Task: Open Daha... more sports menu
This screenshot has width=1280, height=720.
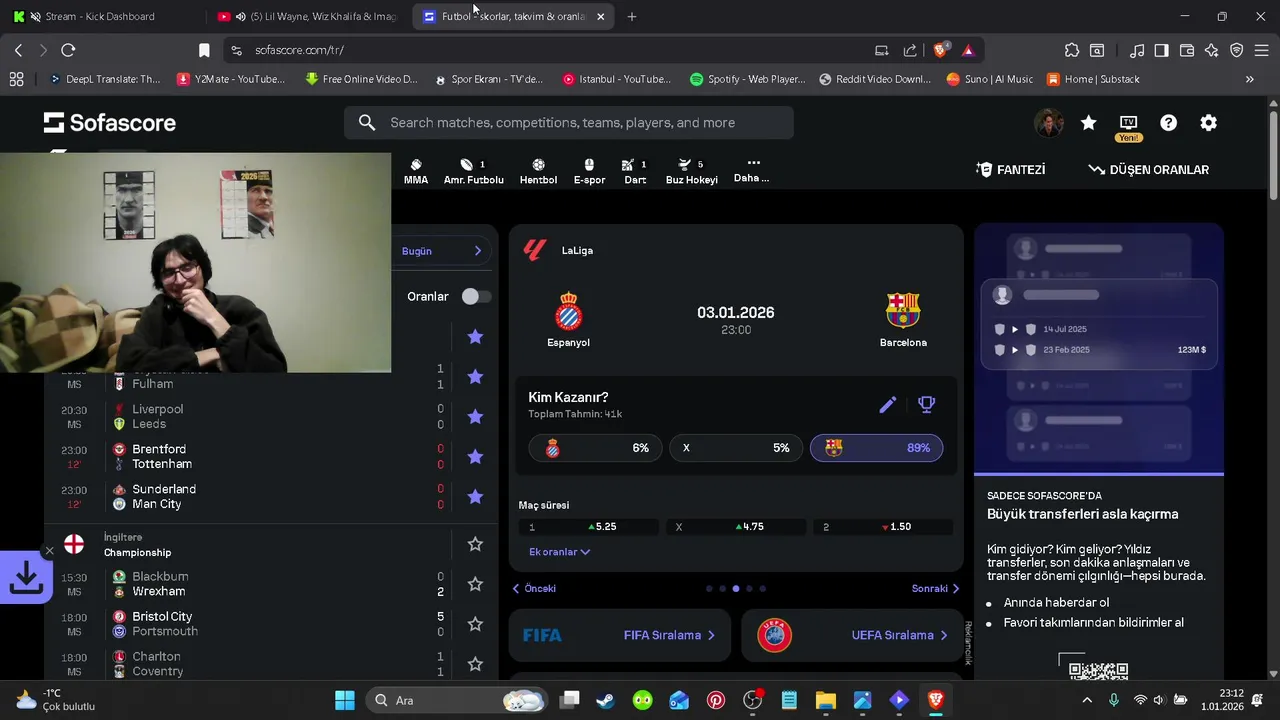Action: [x=752, y=170]
